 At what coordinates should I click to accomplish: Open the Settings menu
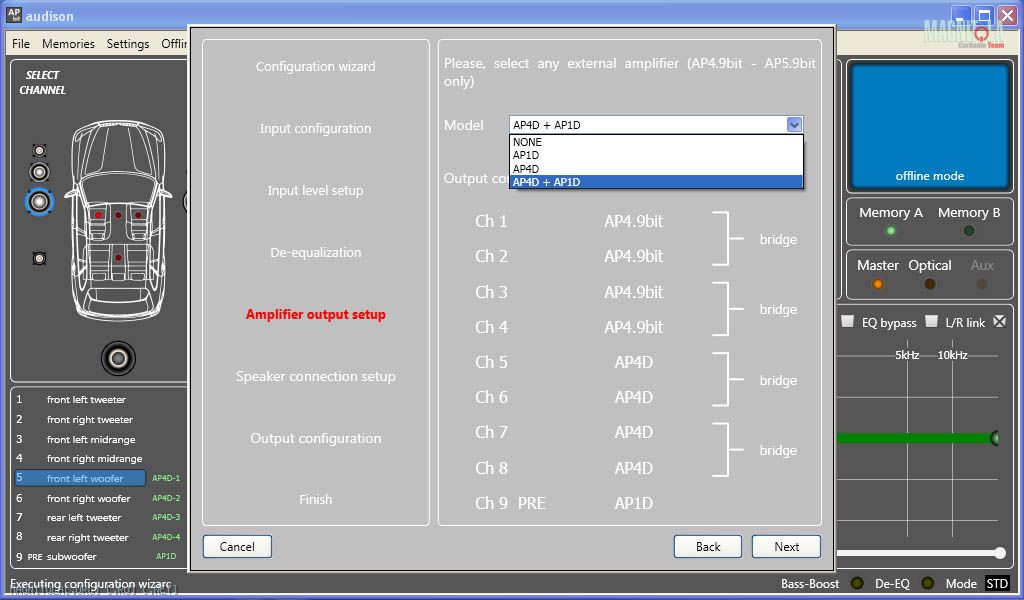click(x=128, y=44)
